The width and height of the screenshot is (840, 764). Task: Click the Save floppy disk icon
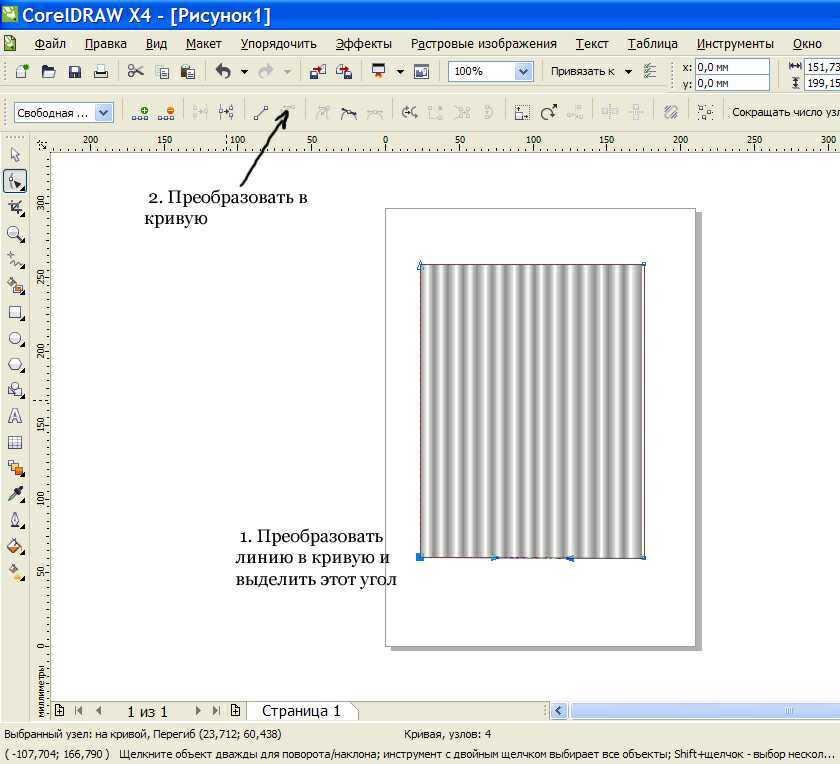[x=74, y=72]
